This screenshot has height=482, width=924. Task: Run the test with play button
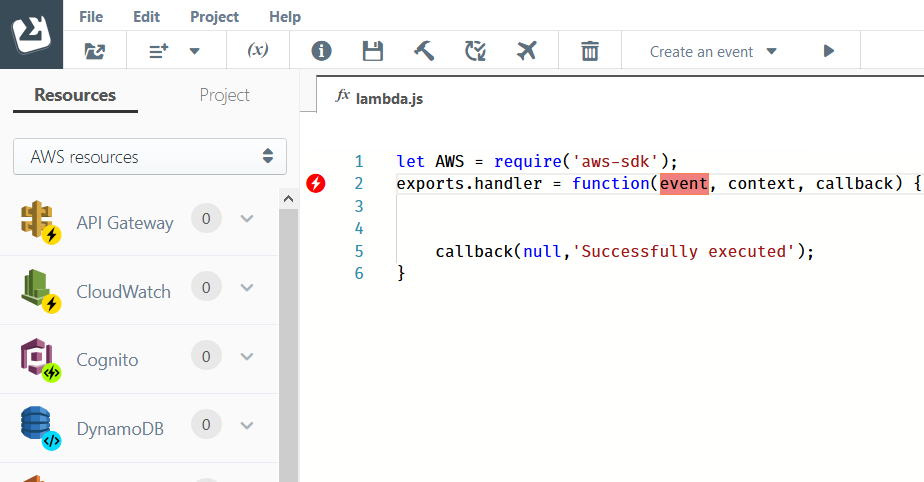(829, 51)
